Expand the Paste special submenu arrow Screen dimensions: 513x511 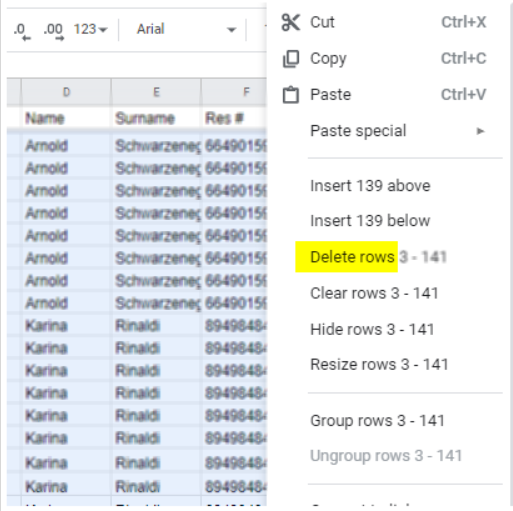click(x=480, y=131)
